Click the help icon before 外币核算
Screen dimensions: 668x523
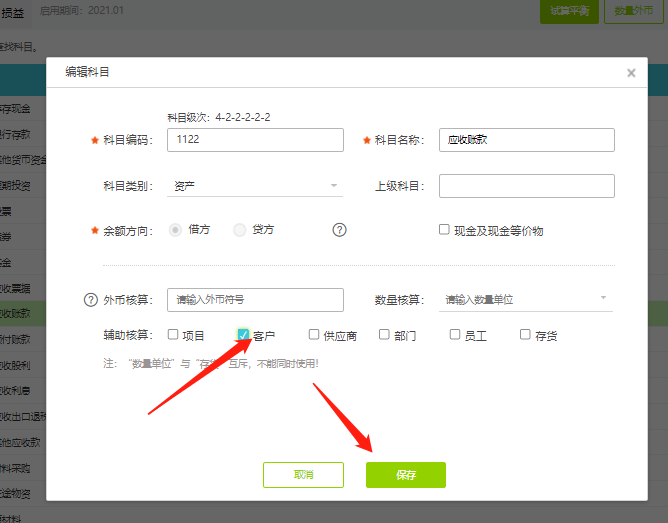pyautogui.click(x=91, y=300)
